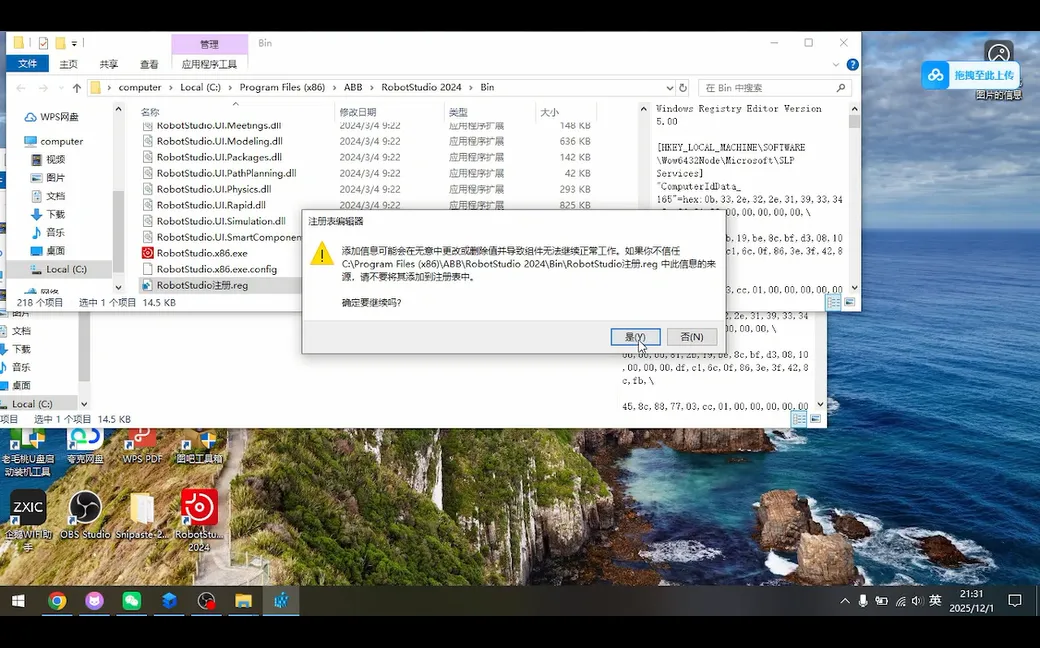Open the Windows Start menu
The width and height of the screenshot is (1040, 648).
tap(18, 601)
